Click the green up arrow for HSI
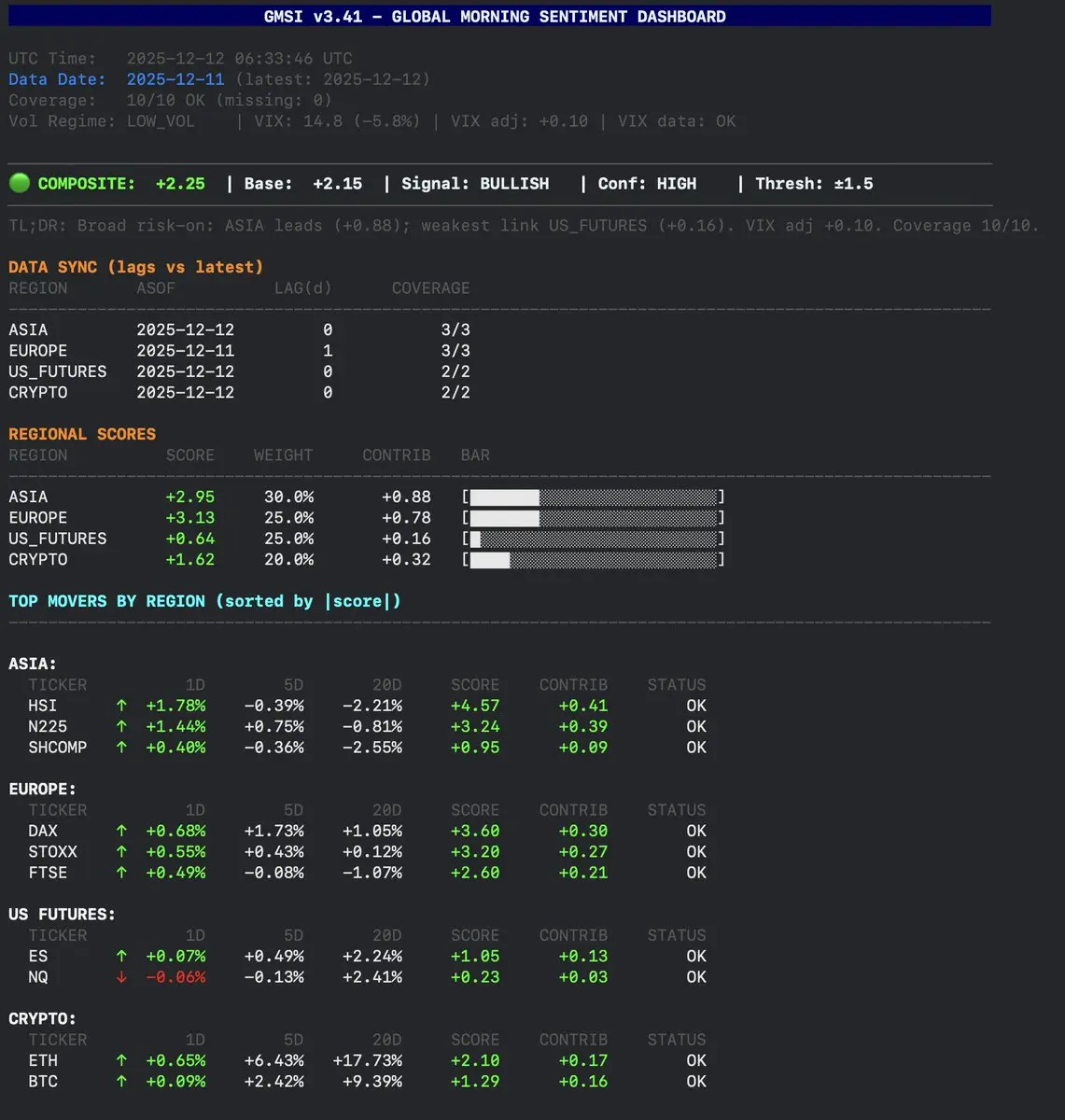Viewport: 1065px width, 1120px height. [121, 706]
